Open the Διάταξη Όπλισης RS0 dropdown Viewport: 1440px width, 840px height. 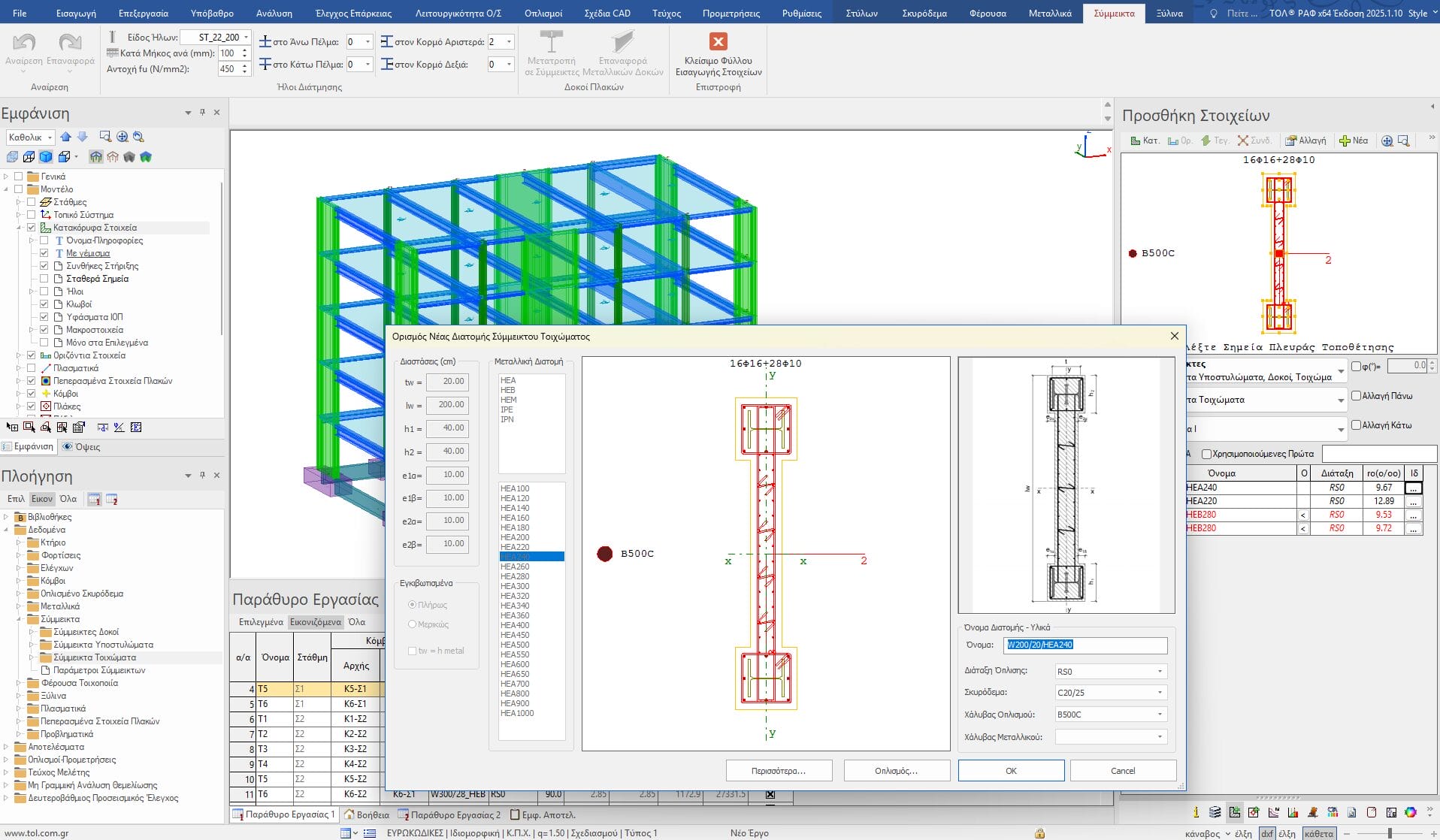click(x=1159, y=672)
